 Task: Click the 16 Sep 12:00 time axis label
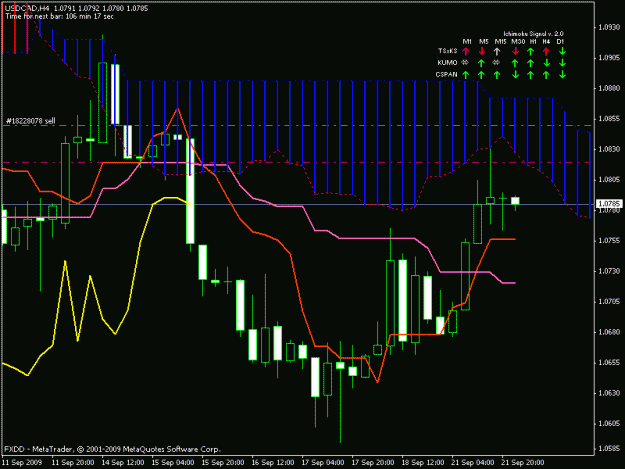273,463
